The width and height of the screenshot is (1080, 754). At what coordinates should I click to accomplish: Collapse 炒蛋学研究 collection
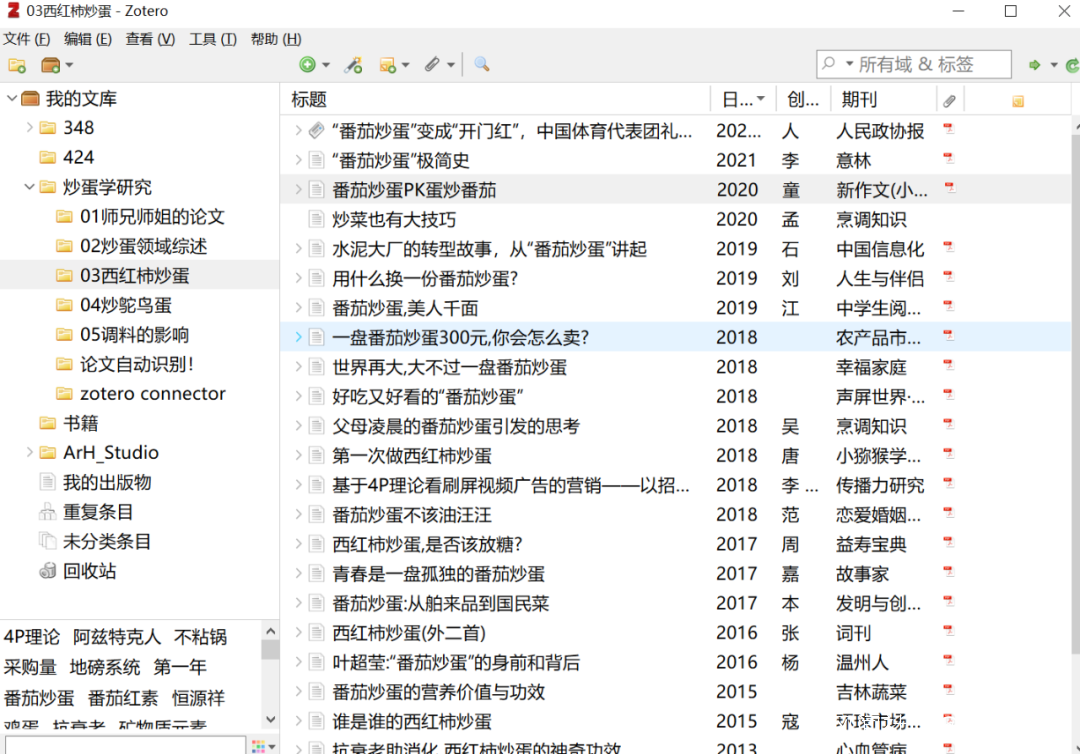29,187
